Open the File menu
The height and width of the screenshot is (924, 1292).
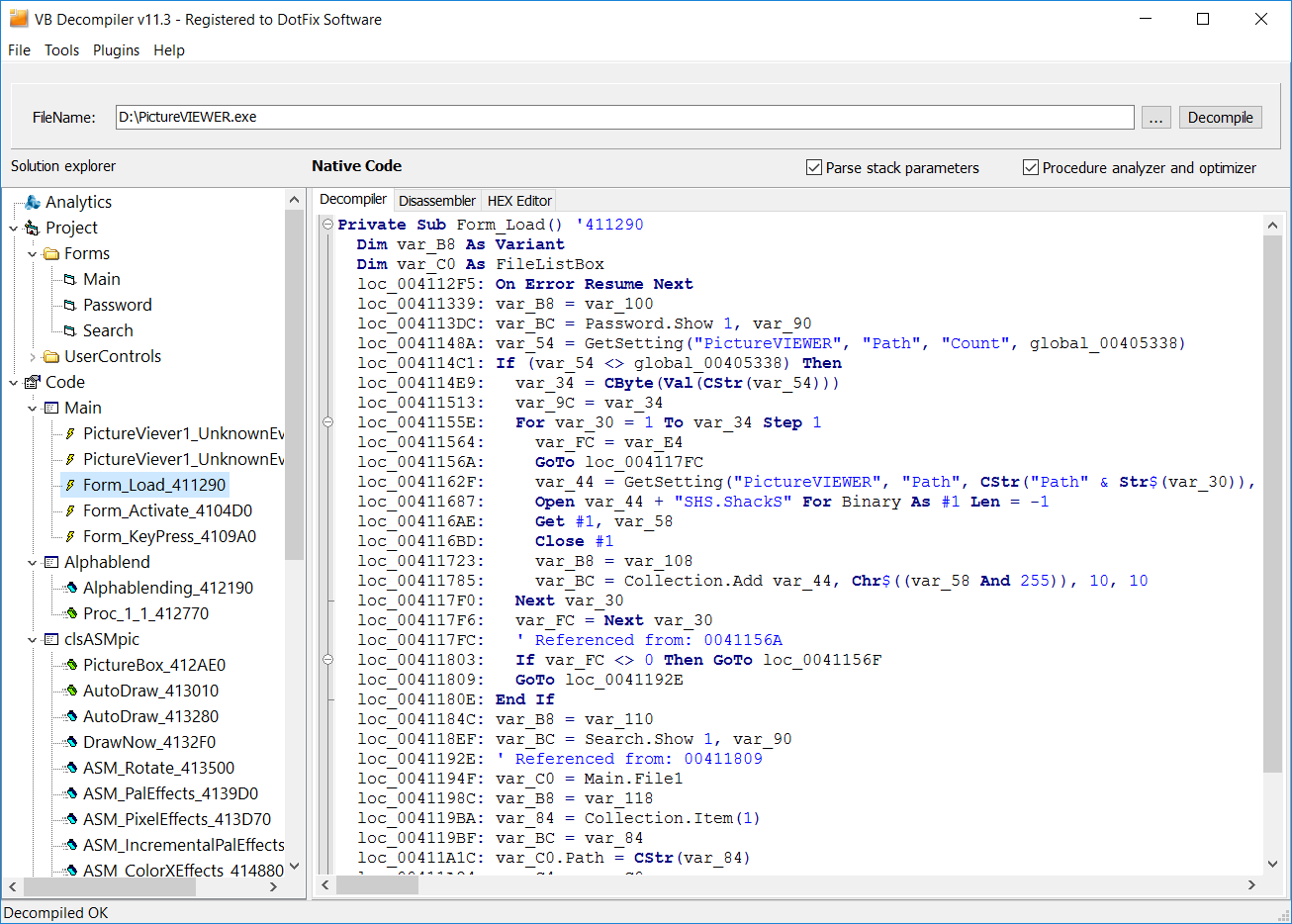[x=19, y=50]
